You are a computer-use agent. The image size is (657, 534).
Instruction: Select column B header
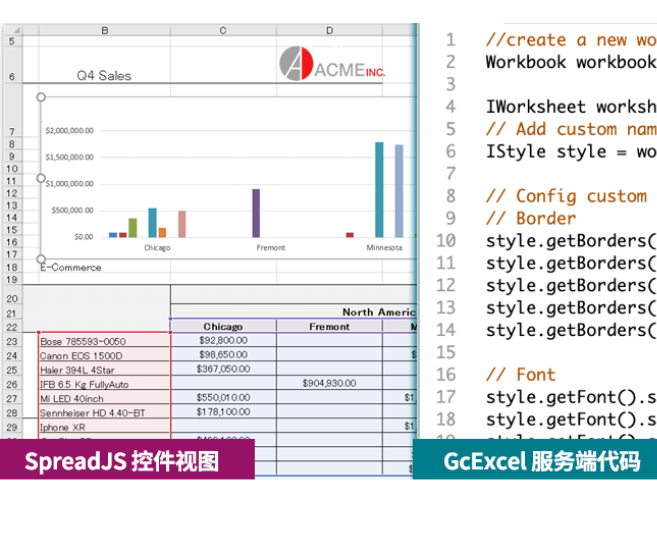point(105,30)
